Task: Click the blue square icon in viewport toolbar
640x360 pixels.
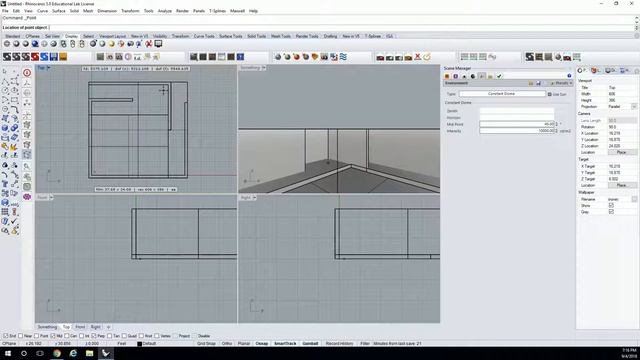Action: point(240,57)
